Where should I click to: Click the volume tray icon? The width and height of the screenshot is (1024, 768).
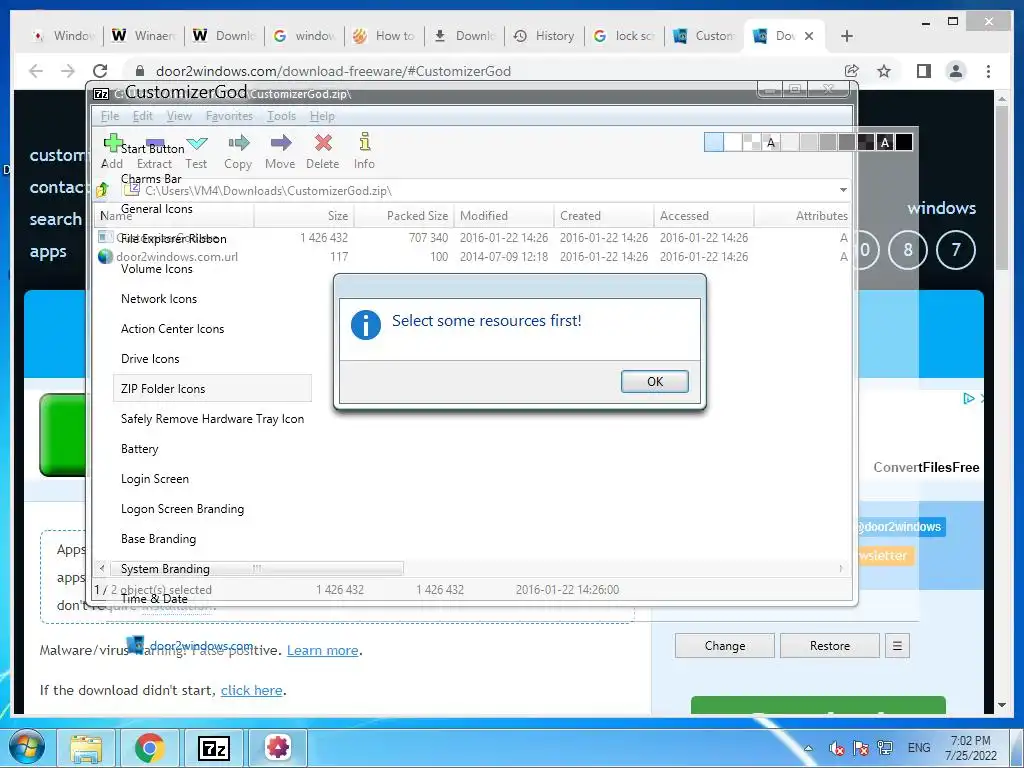[x=836, y=748]
